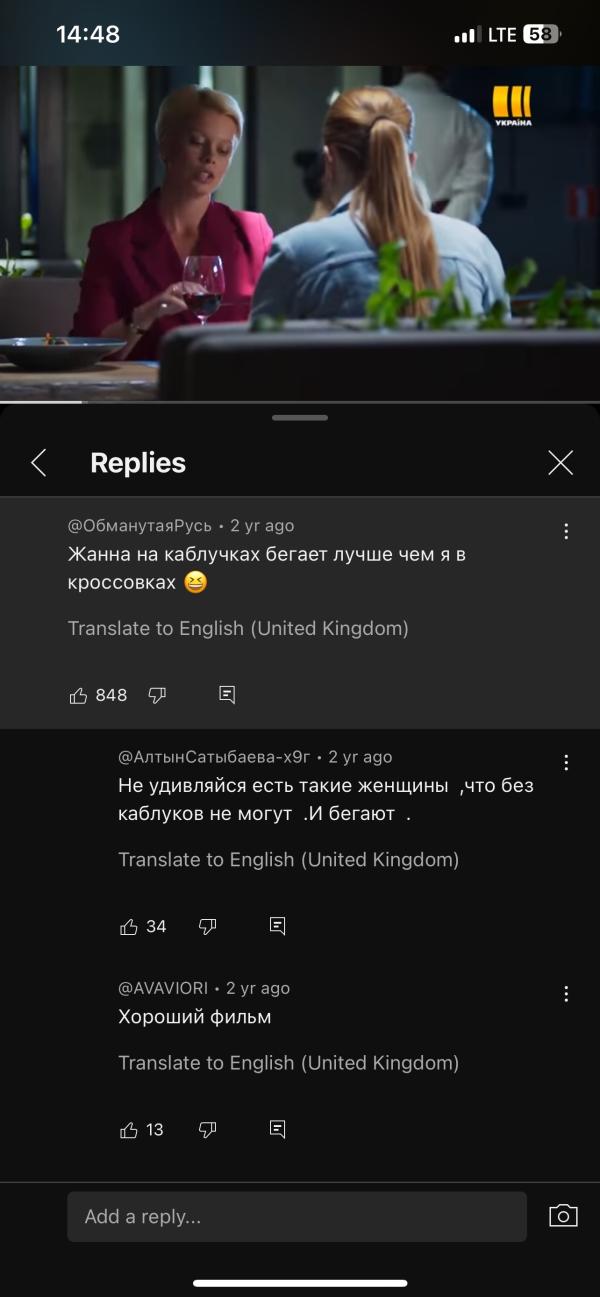Reply to the АлтынСатыбаева comment
This screenshot has height=1297, width=600.
[278, 927]
